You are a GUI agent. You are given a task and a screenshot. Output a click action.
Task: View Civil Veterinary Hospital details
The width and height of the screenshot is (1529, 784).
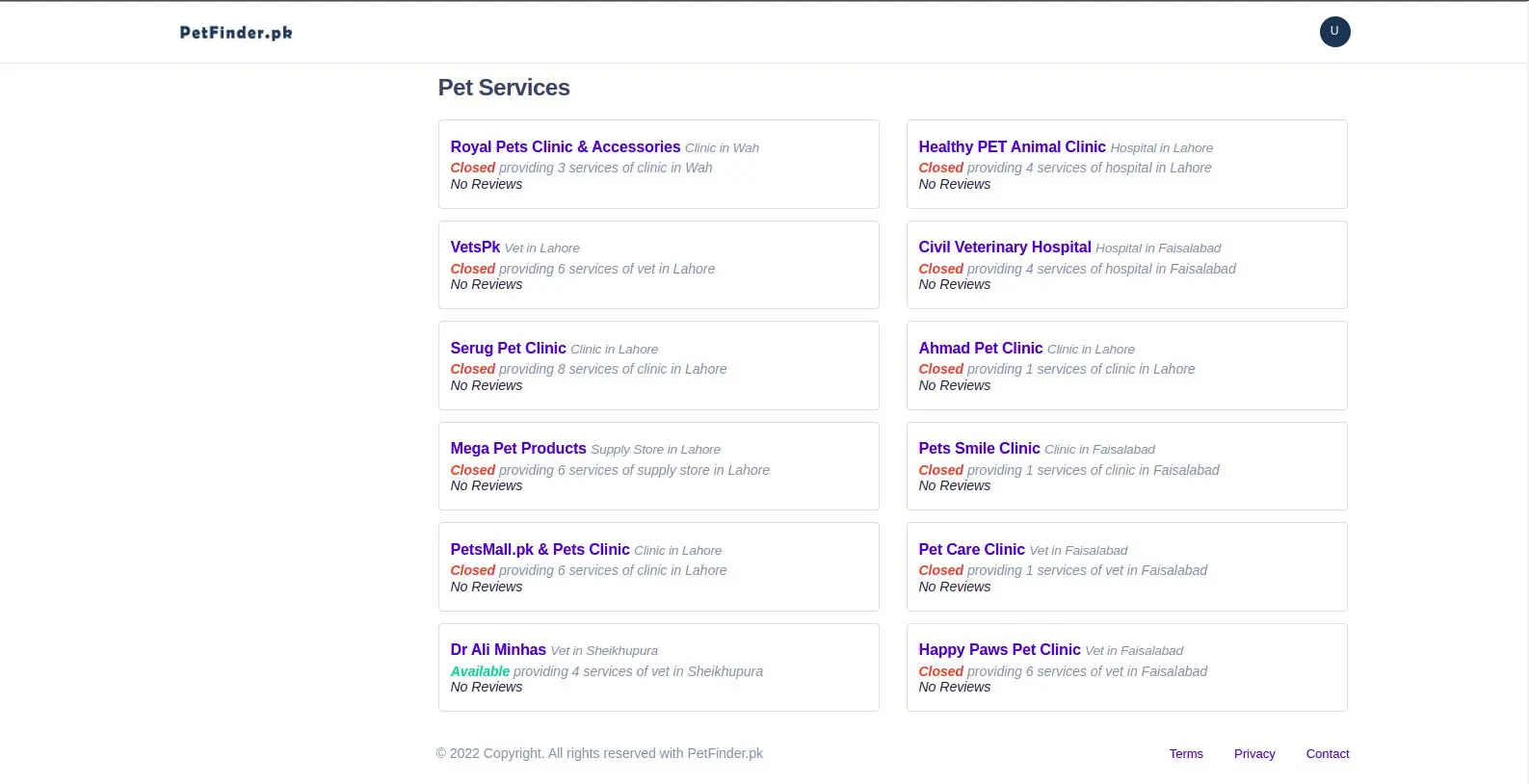[1004, 248]
